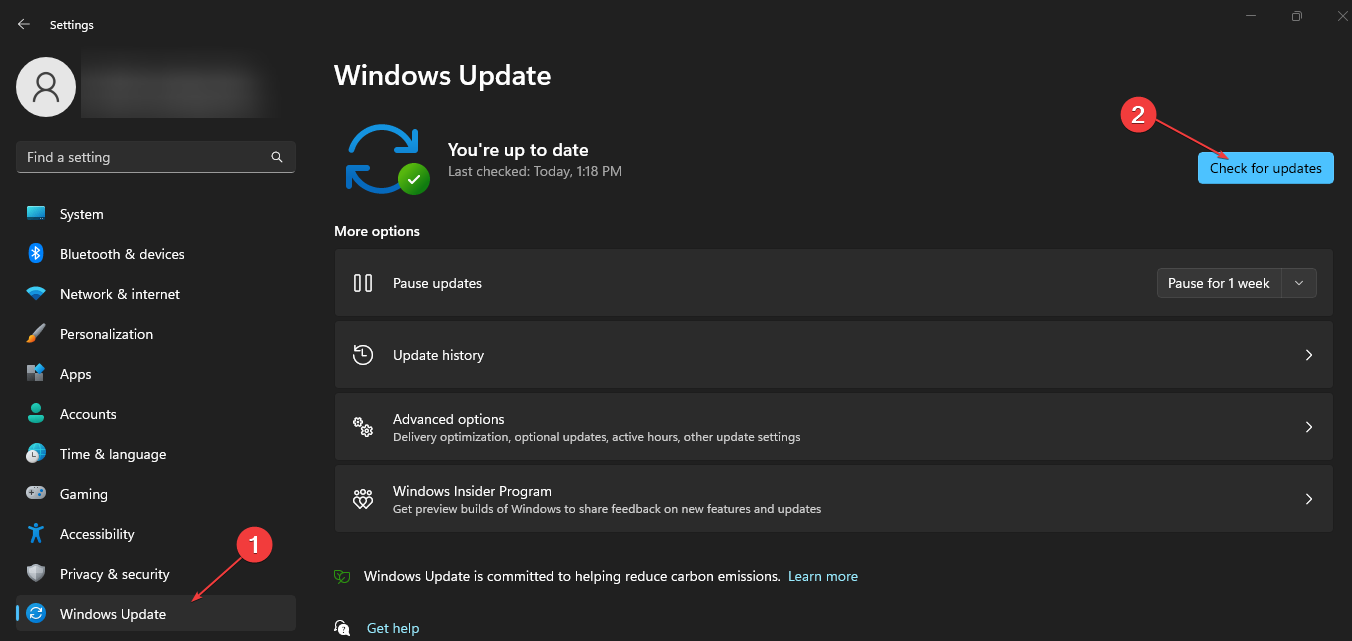
Task: Open the Apps settings category
Action: (155, 374)
